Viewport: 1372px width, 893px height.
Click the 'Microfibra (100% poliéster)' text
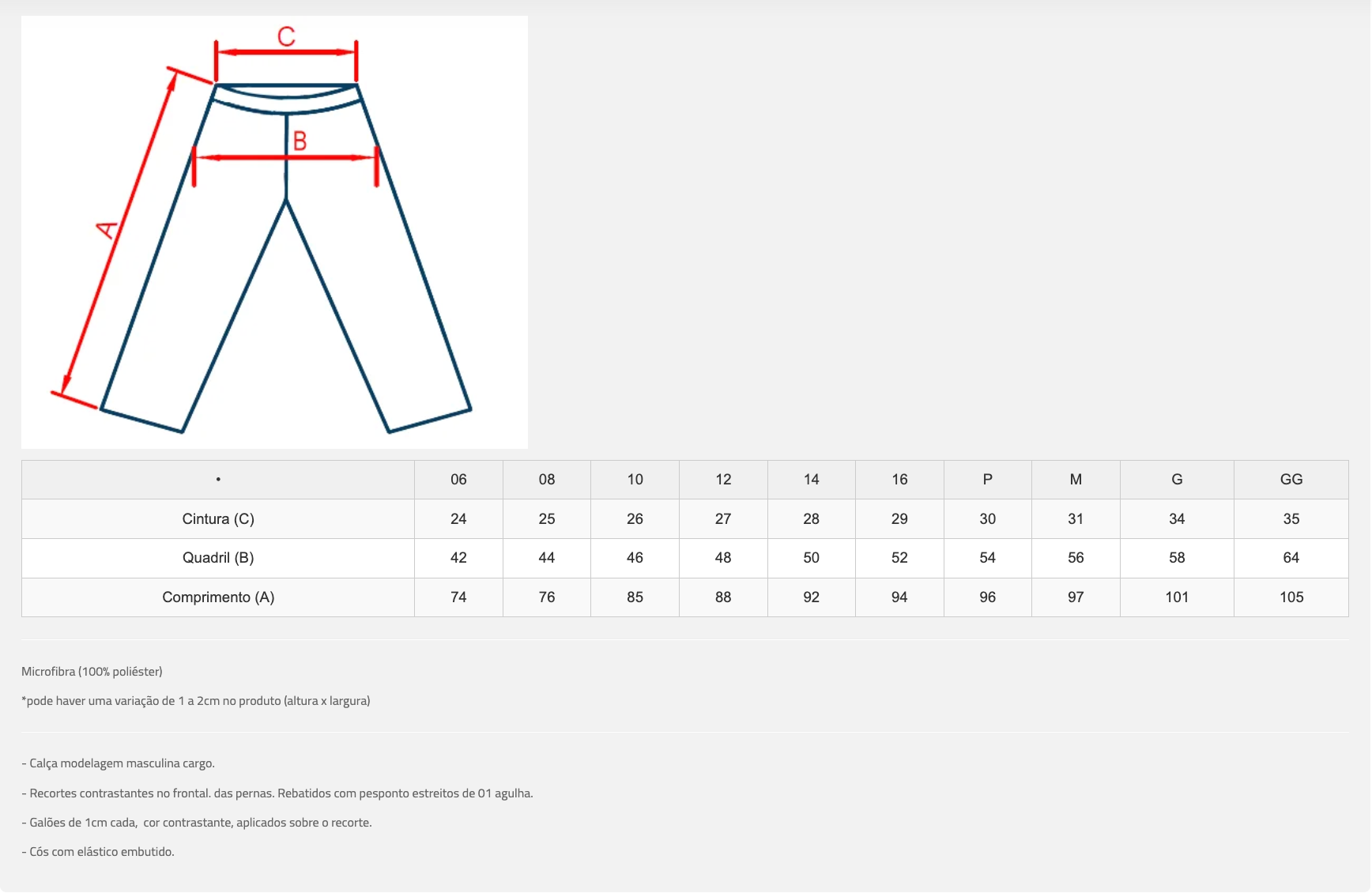[92, 672]
